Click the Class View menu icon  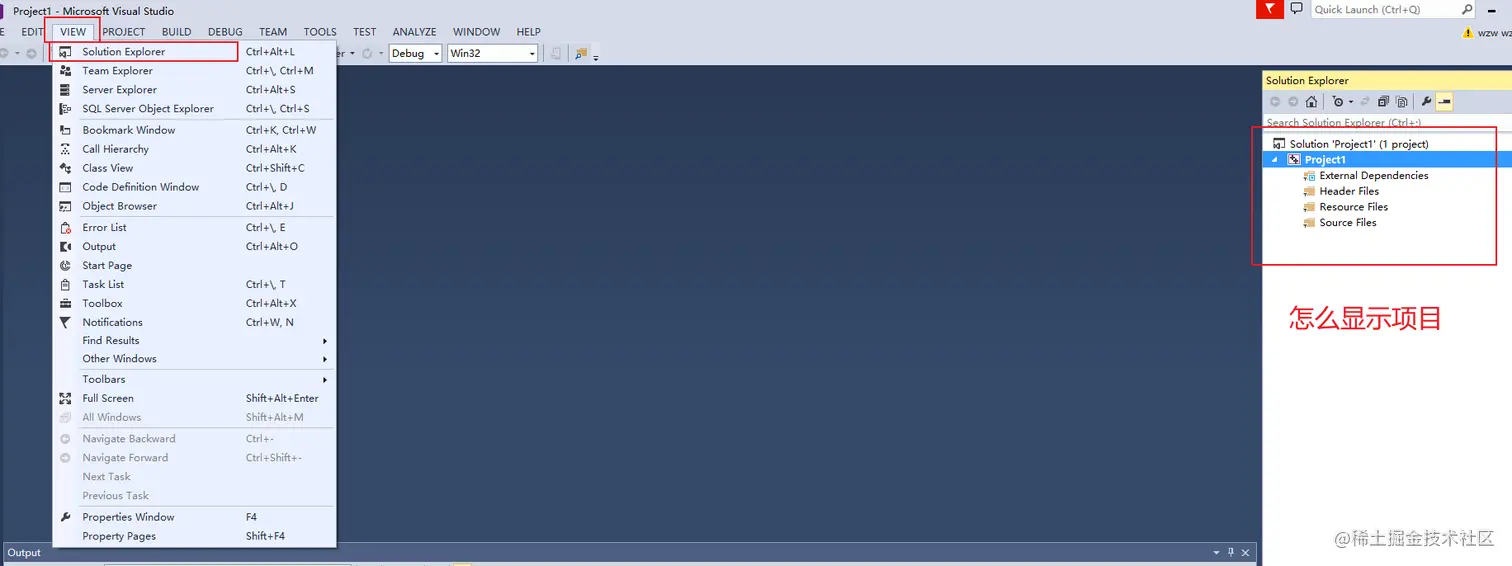point(65,169)
